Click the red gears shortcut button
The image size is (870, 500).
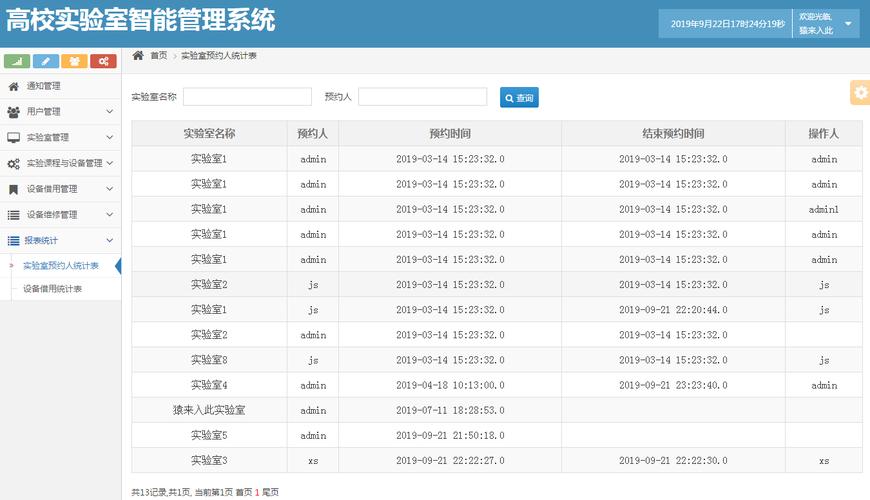103,61
